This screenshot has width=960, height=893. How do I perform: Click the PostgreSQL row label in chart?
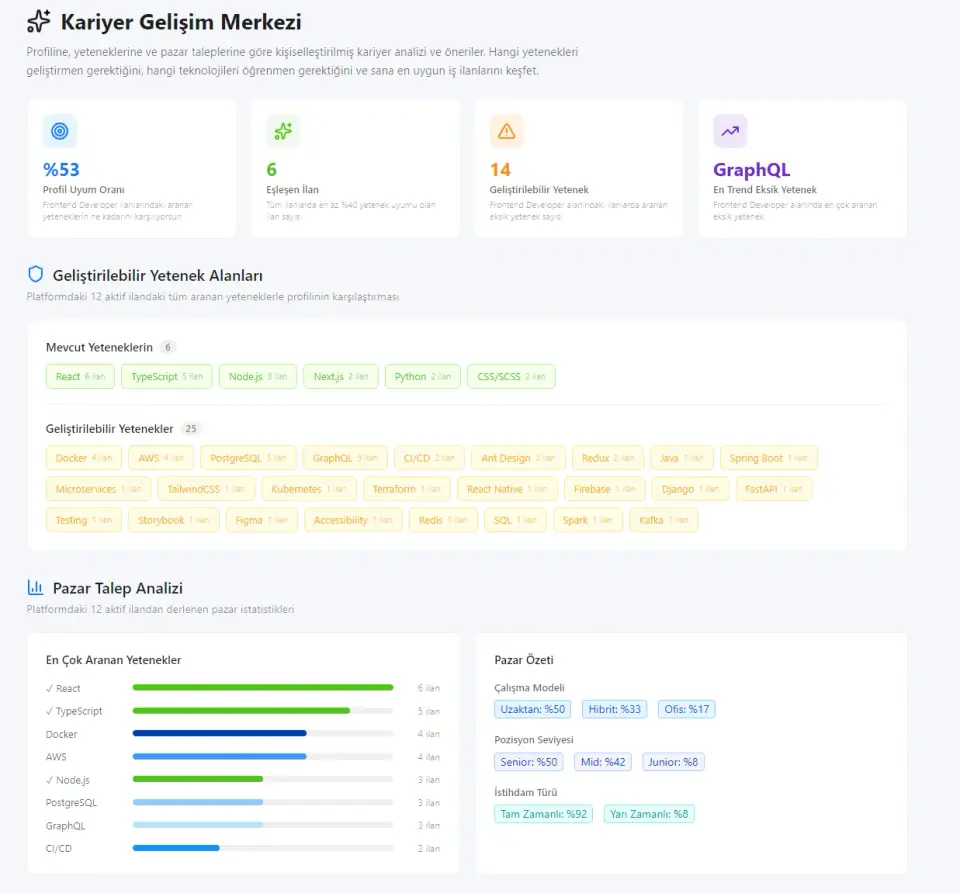click(71, 802)
